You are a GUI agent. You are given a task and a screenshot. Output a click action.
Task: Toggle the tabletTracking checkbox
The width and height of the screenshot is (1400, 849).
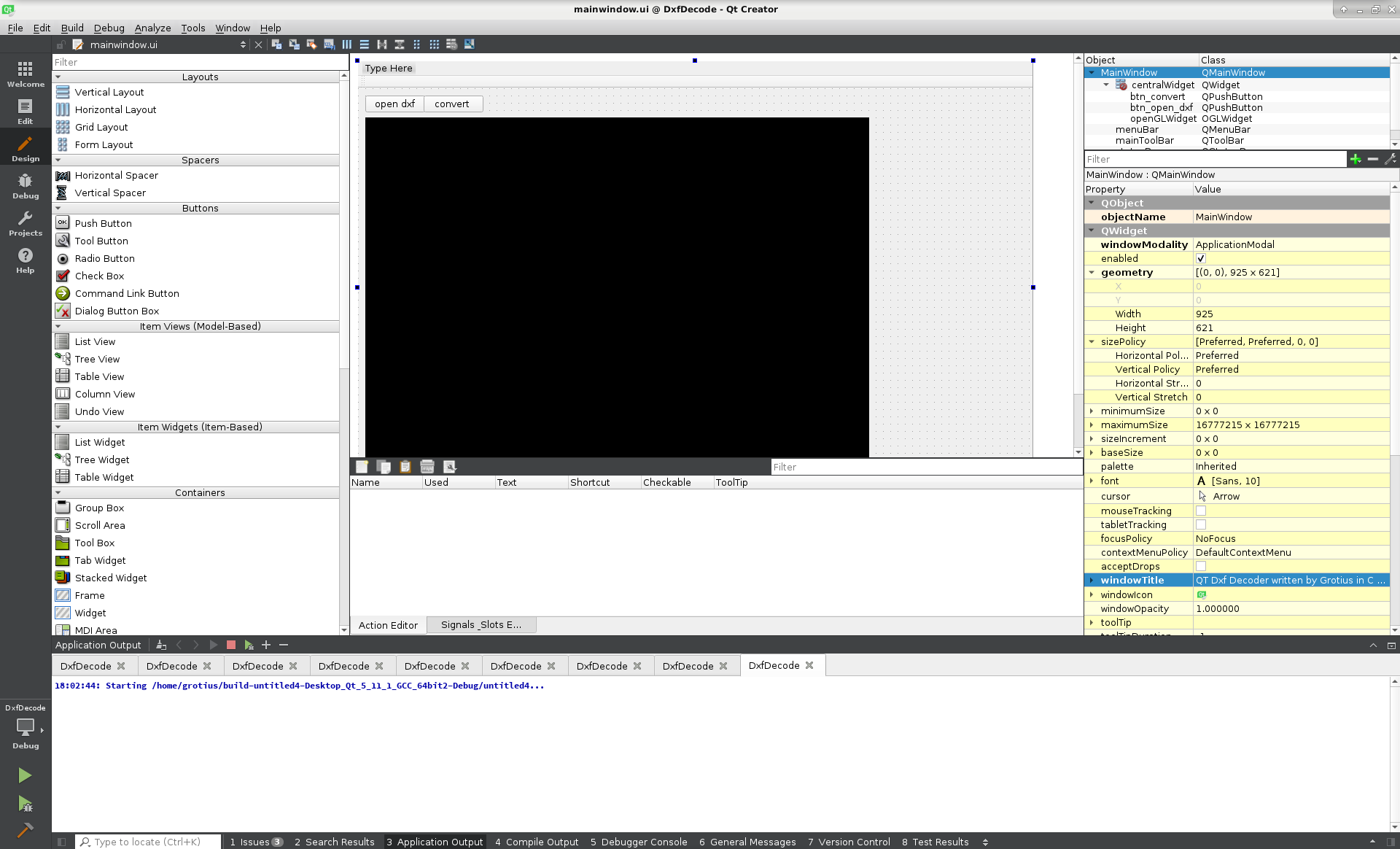click(x=1200, y=524)
